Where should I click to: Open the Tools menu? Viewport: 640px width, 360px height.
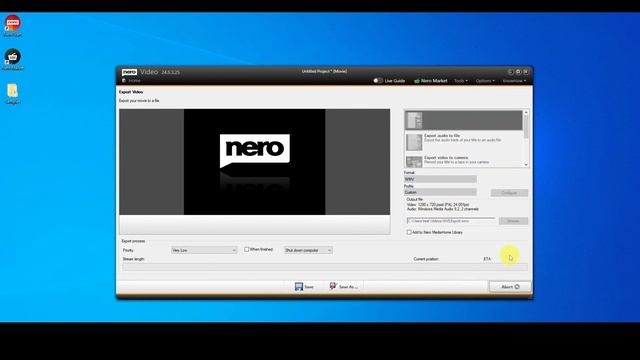click(461, 81)
